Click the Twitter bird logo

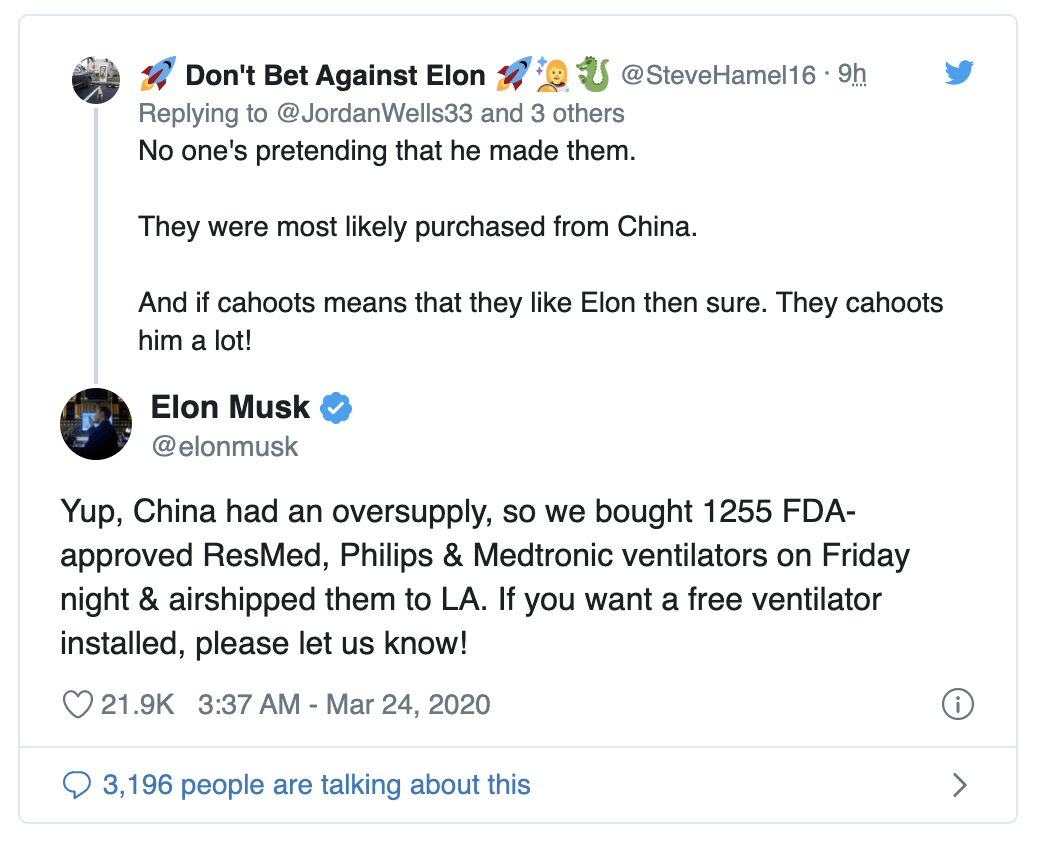click(959, 73)
